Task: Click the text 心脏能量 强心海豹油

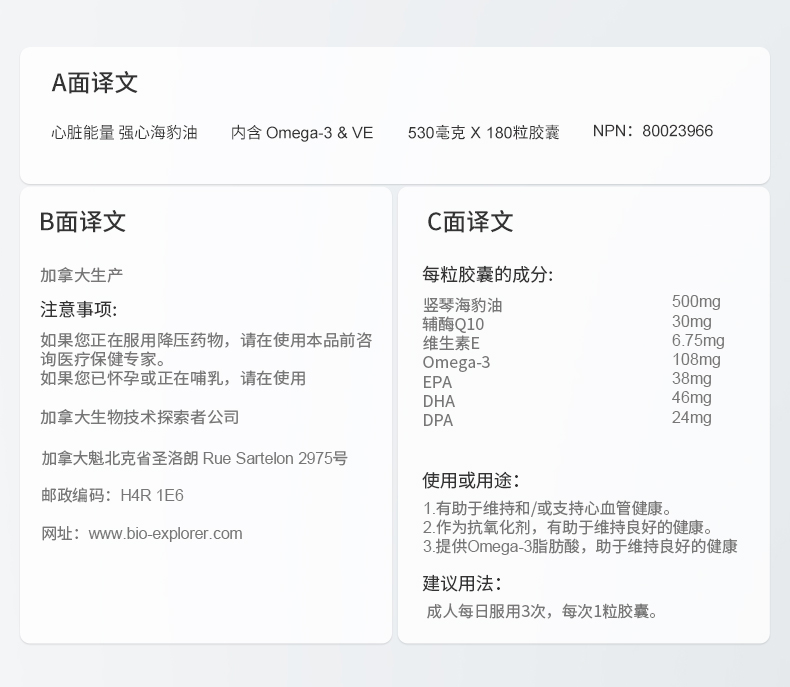Action: click(124, 132)
